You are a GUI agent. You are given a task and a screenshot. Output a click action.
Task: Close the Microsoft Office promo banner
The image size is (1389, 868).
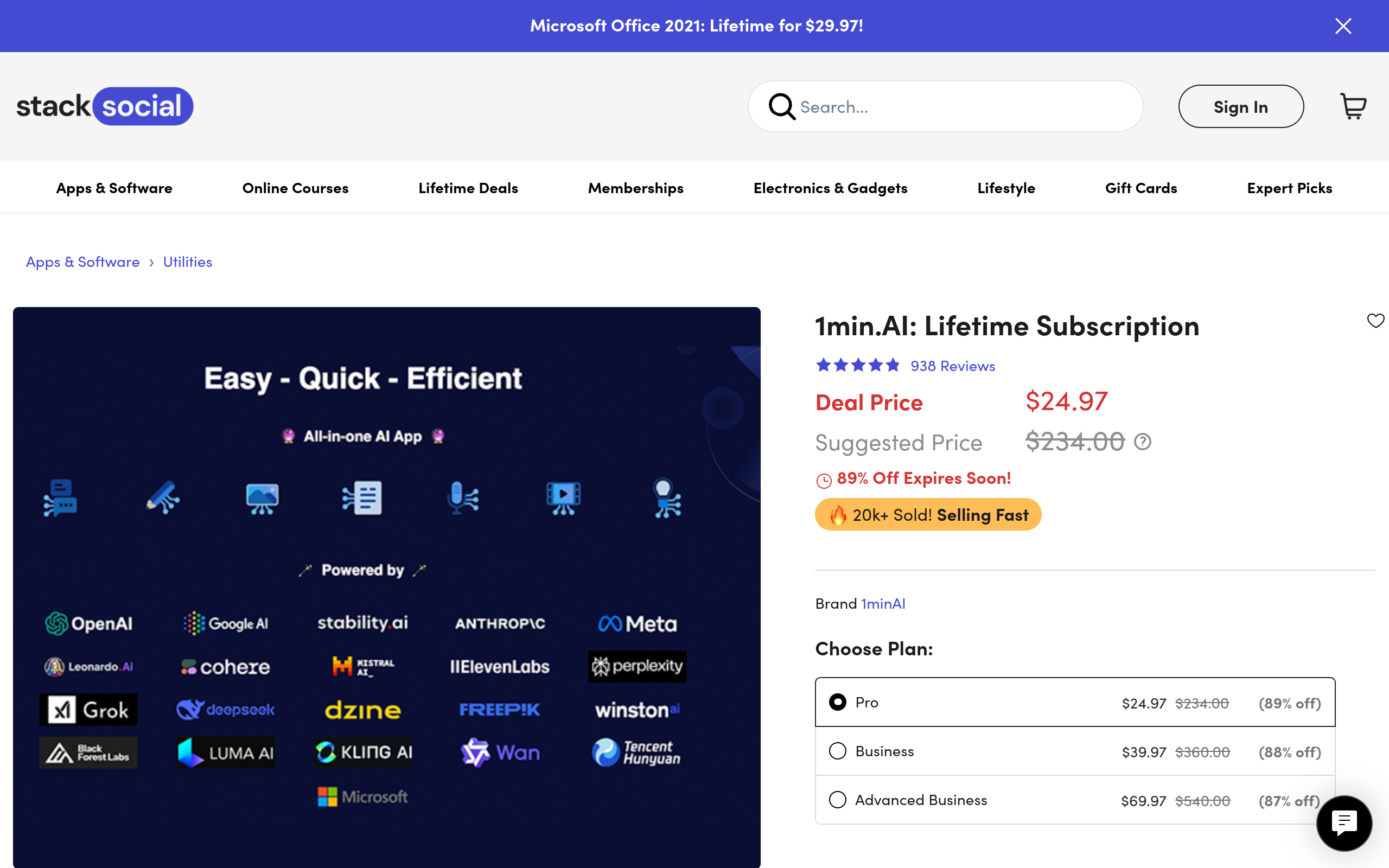pyautogui.click(x=1342, y=26)
